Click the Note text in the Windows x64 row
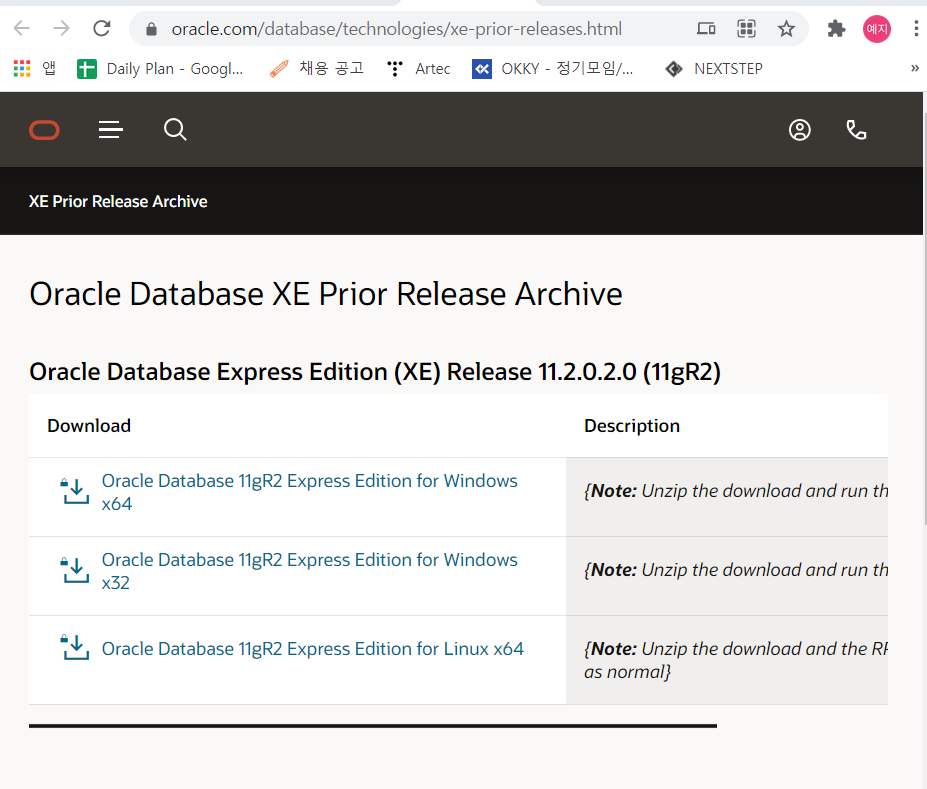Image resolution: width=927 pixels, height=789 pixels. 736,491
